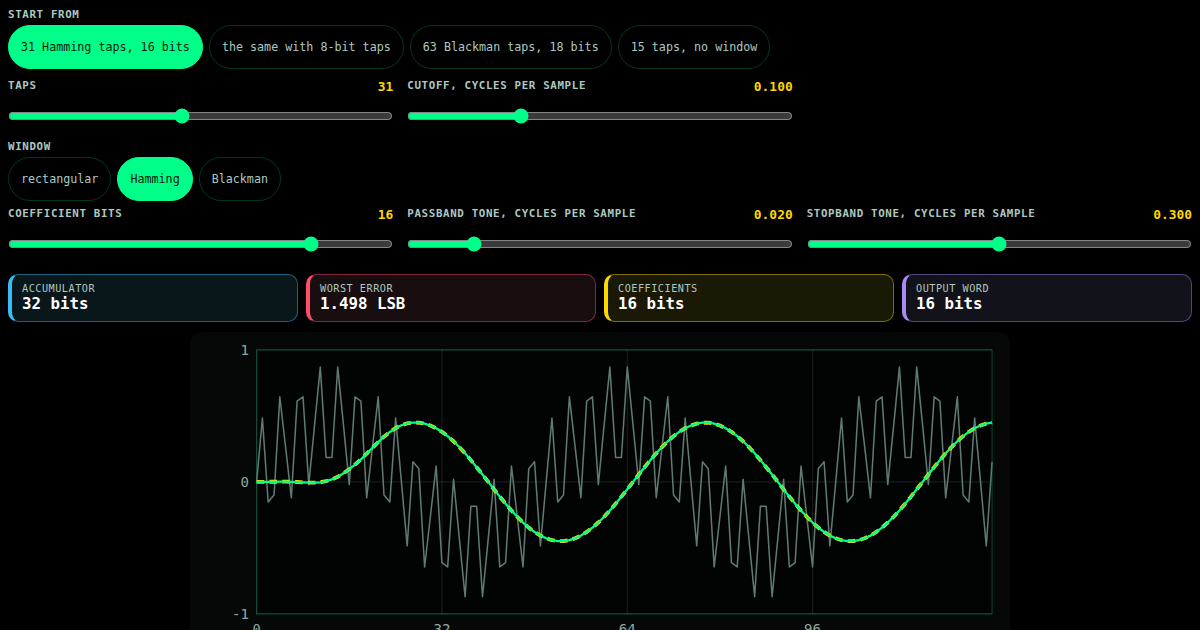The height and width of the screenshot is (630, 1200).
Task: Set window to rectangular
Action: coord(59,179)
